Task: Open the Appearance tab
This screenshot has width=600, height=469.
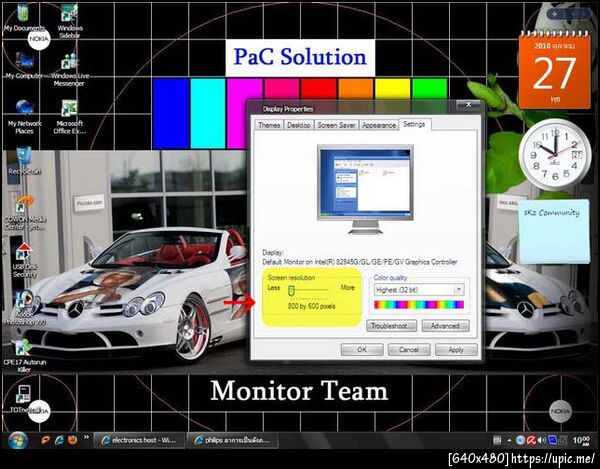Action: [x=379, y=125]
